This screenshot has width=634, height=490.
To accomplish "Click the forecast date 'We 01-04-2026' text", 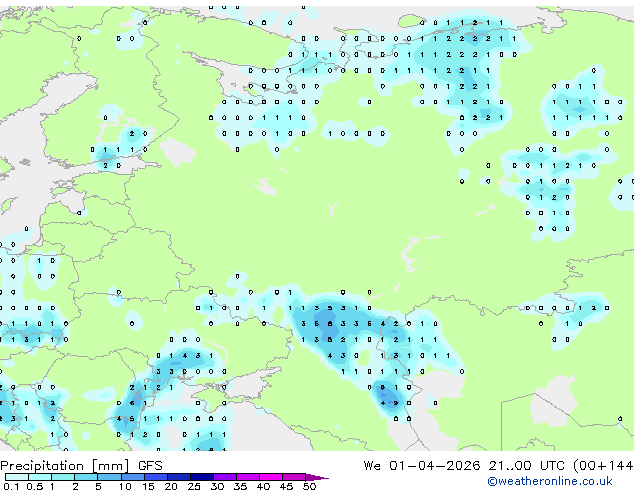I will click(422, 466).
